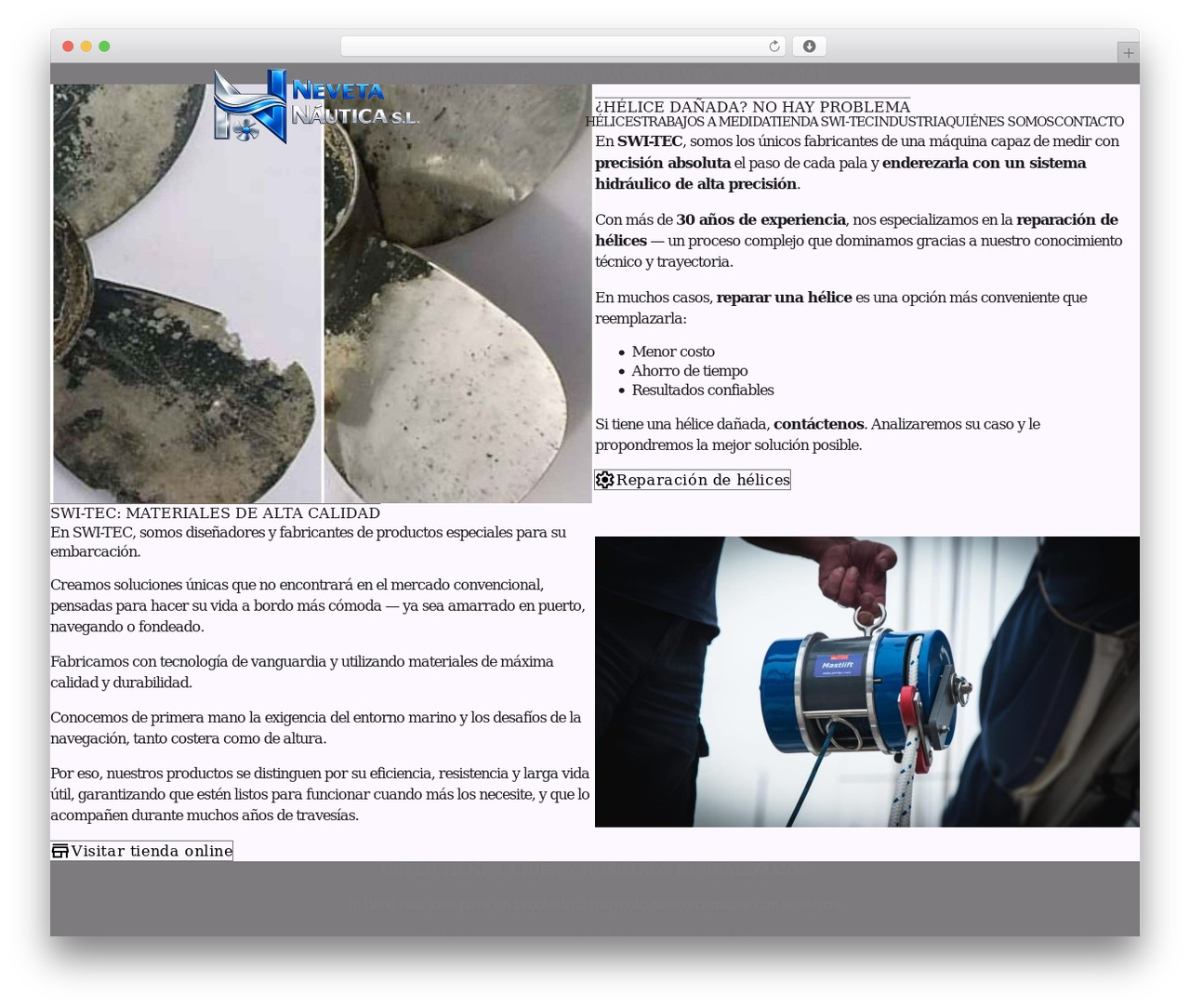
Task: Click the Visitar tienda online button
Action: [x=141, y=851]
